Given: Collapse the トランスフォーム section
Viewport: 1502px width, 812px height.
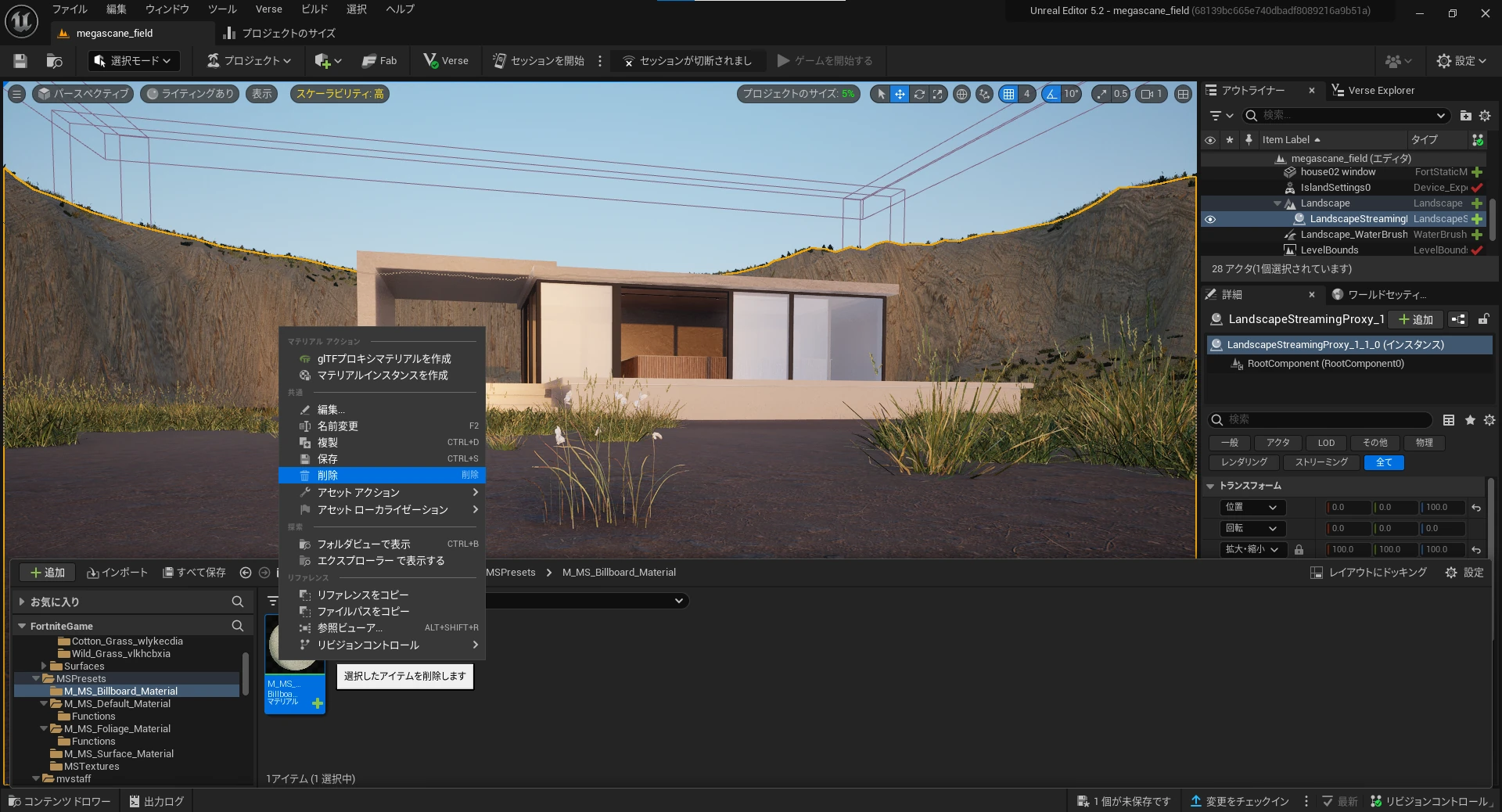Looking at the screenshot, I should (1210, 486).
